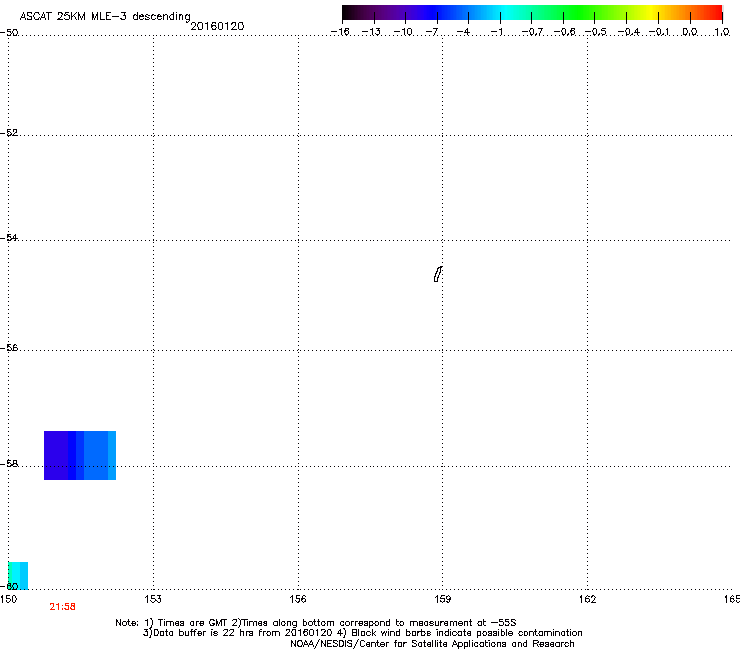740x650 pixels.
Task: Click the blue data block near latitude -58
Action: pos(80,456)
